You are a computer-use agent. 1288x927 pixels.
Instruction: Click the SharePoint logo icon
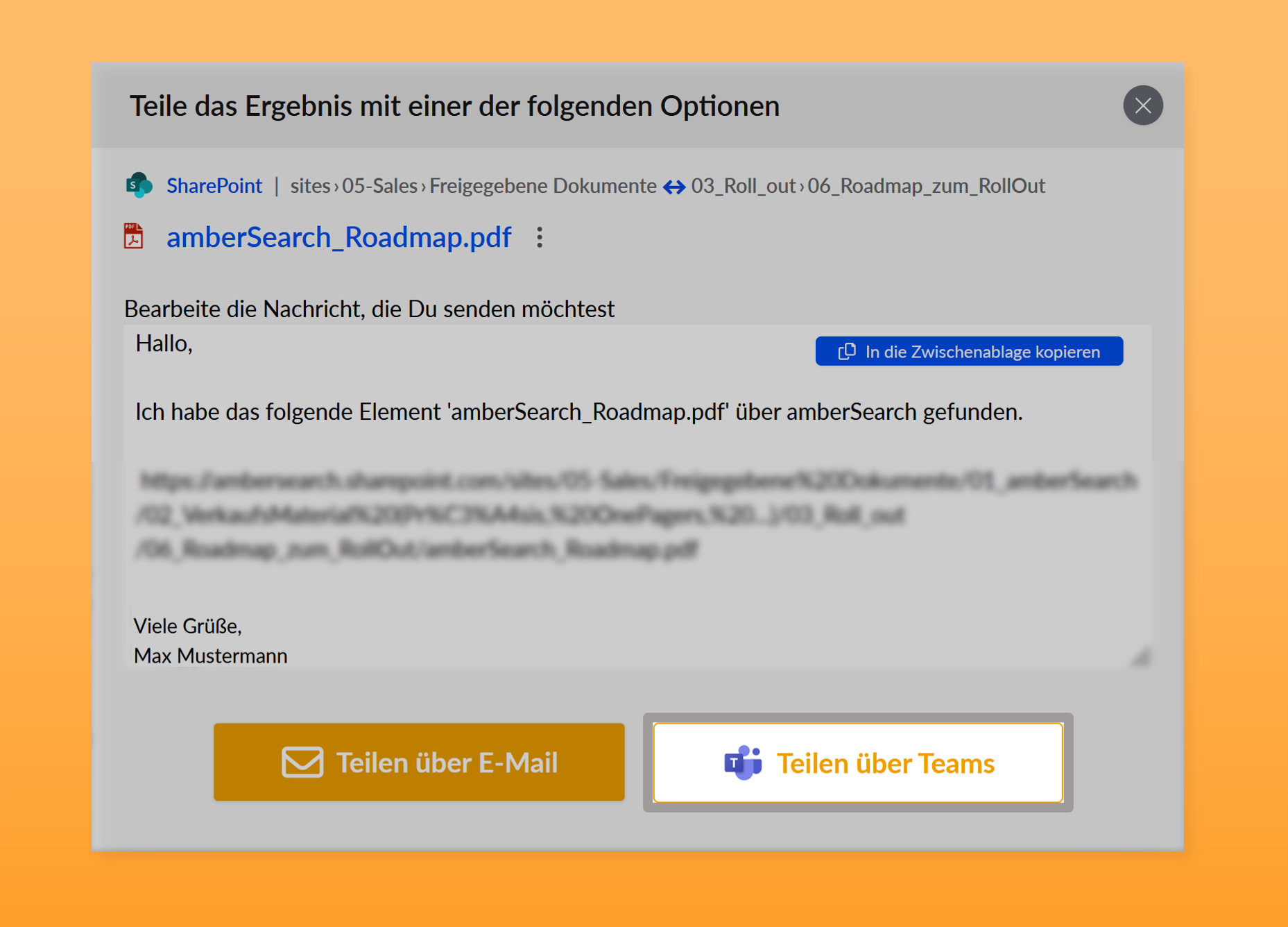[x=139, y=185]
